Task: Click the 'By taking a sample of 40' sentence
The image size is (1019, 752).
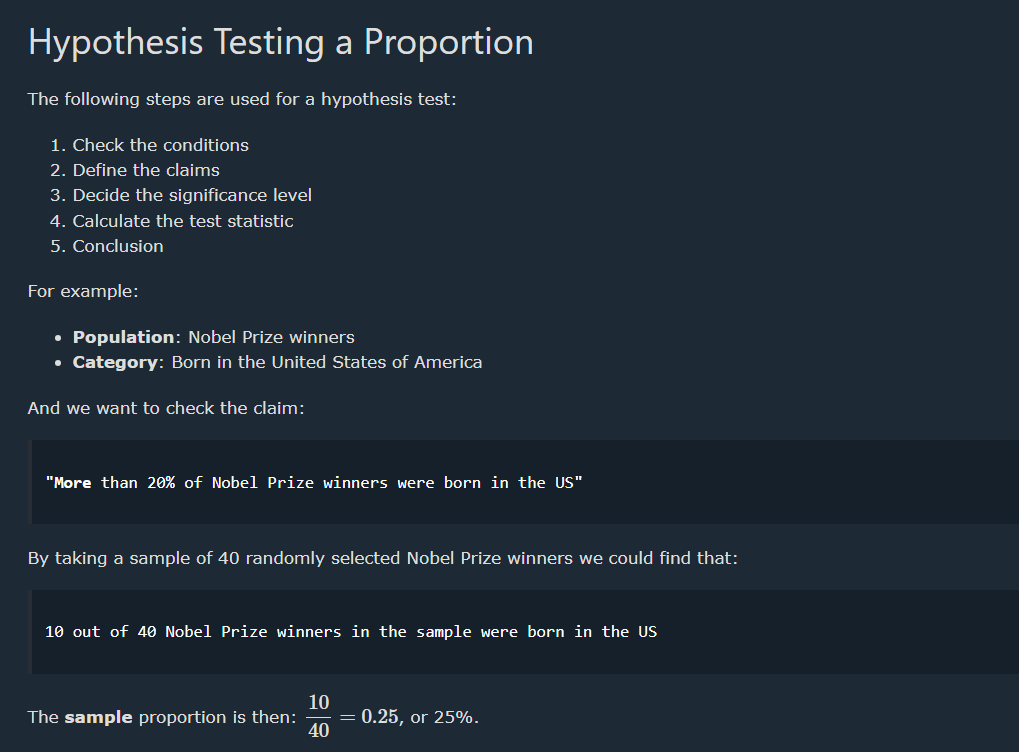Action: pyautogui.click(x=383, y=558)
